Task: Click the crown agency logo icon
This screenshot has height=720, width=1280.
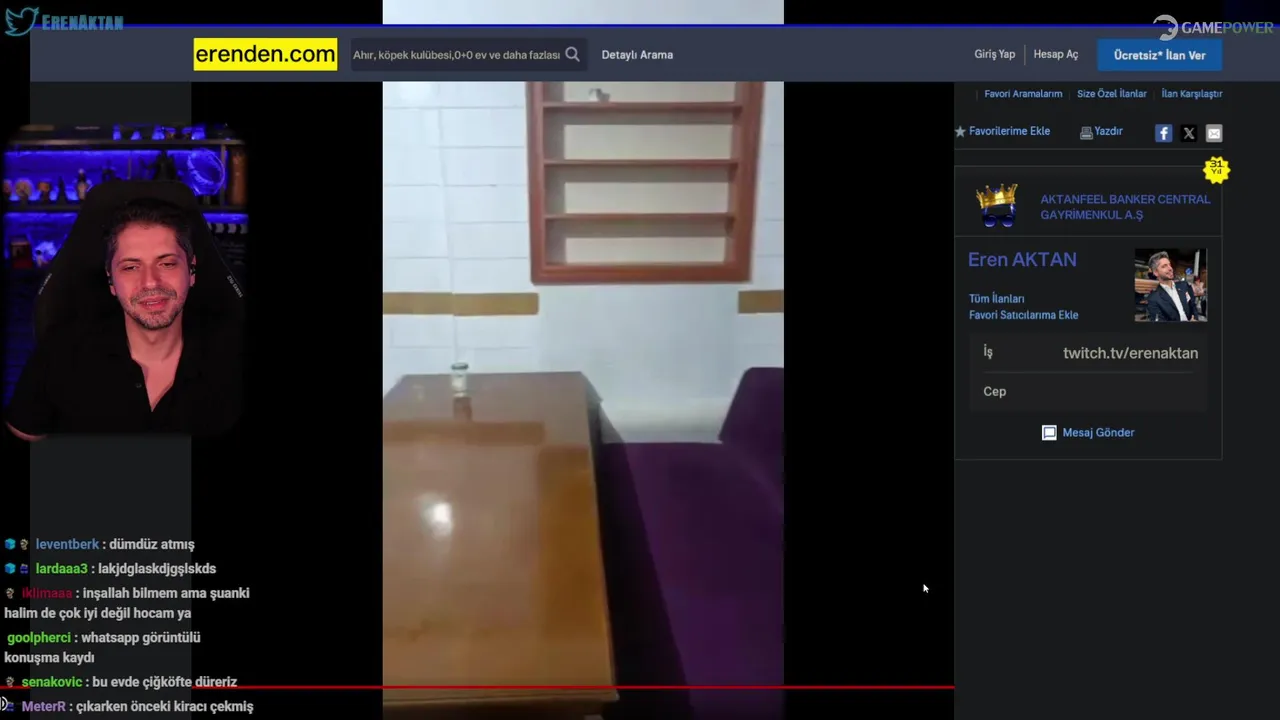Action: coord(997,205)
